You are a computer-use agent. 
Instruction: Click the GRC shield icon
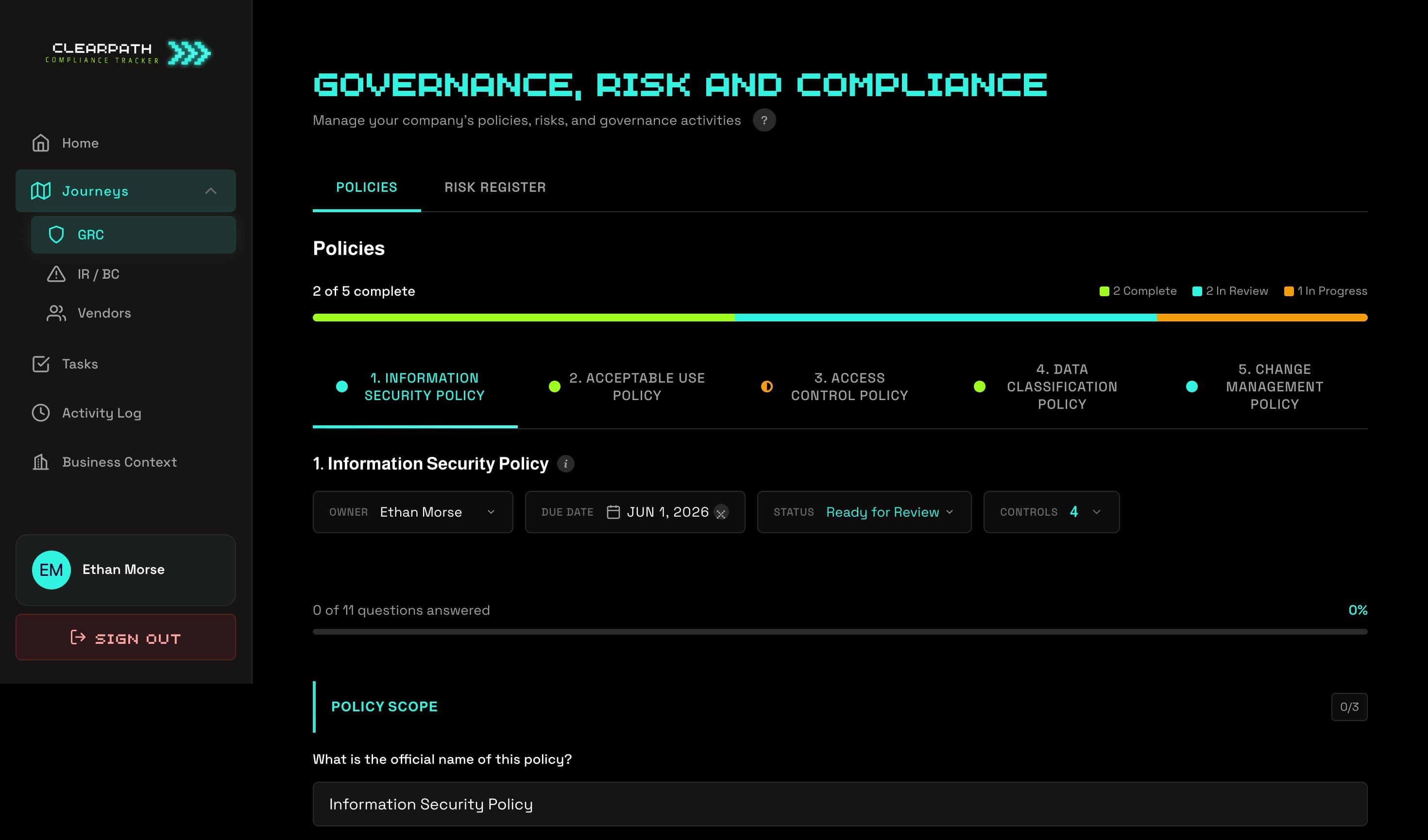(x=56, y=235)
